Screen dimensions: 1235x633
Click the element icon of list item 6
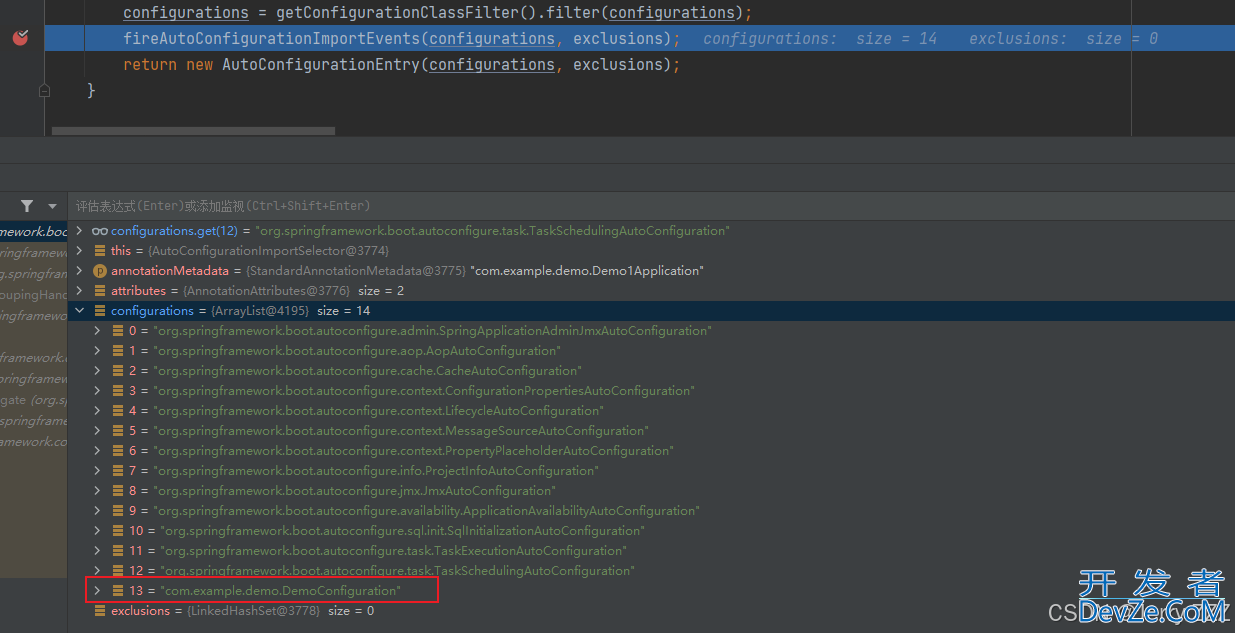click(117, 451)
